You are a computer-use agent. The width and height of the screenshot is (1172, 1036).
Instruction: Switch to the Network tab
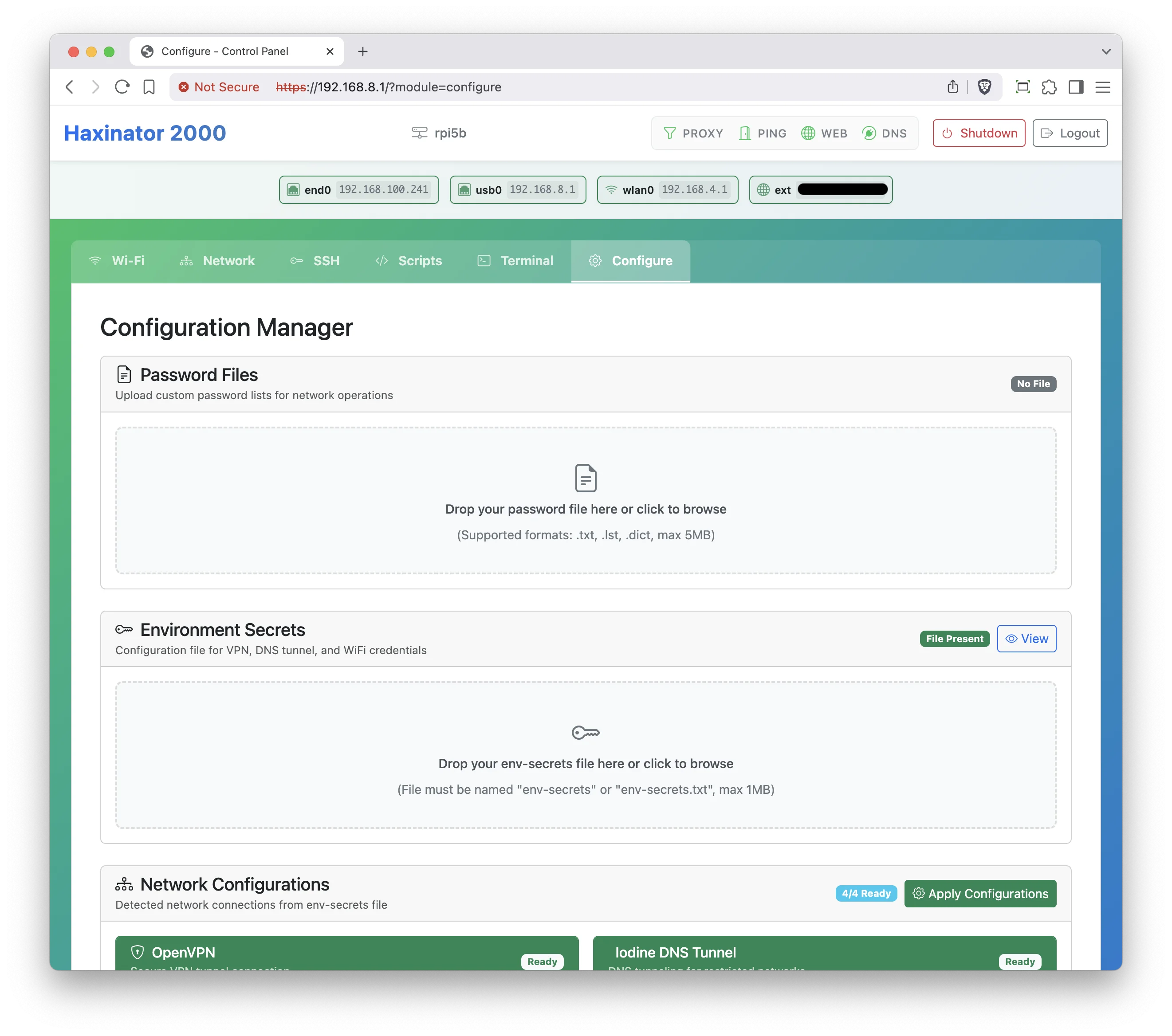(217, 261)
